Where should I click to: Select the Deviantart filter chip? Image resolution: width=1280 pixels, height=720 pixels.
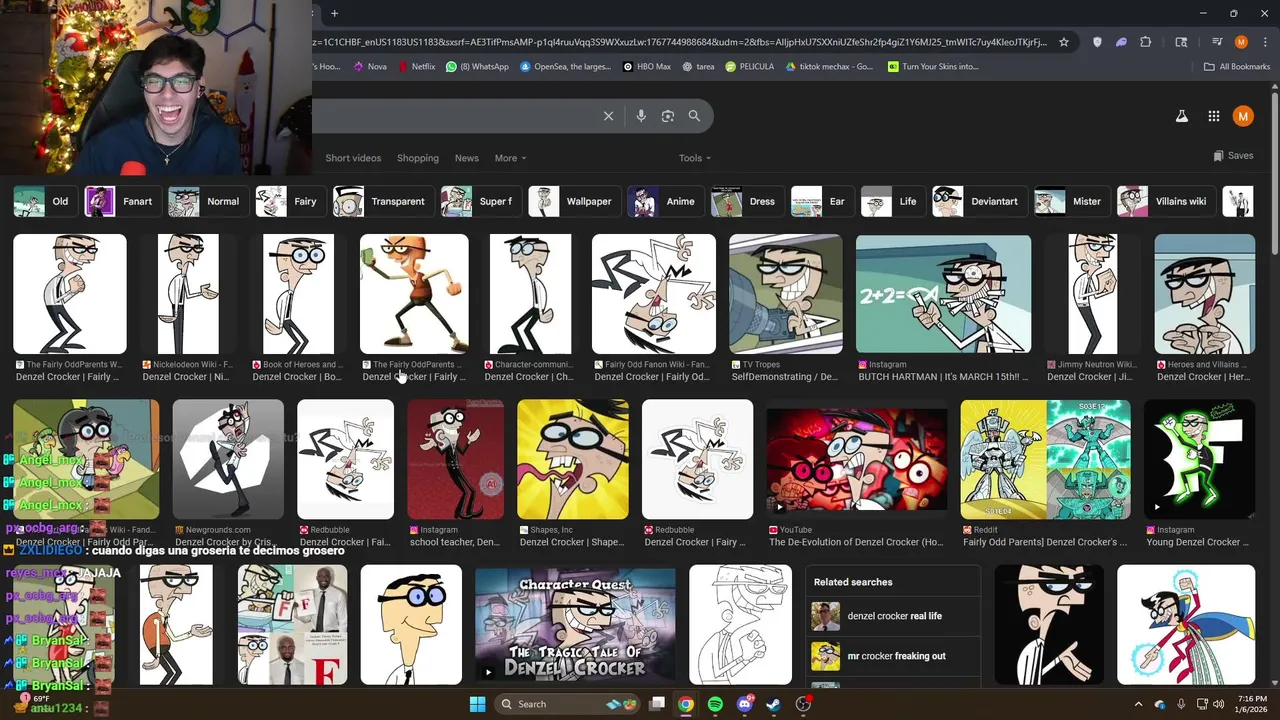coord(978,201)
